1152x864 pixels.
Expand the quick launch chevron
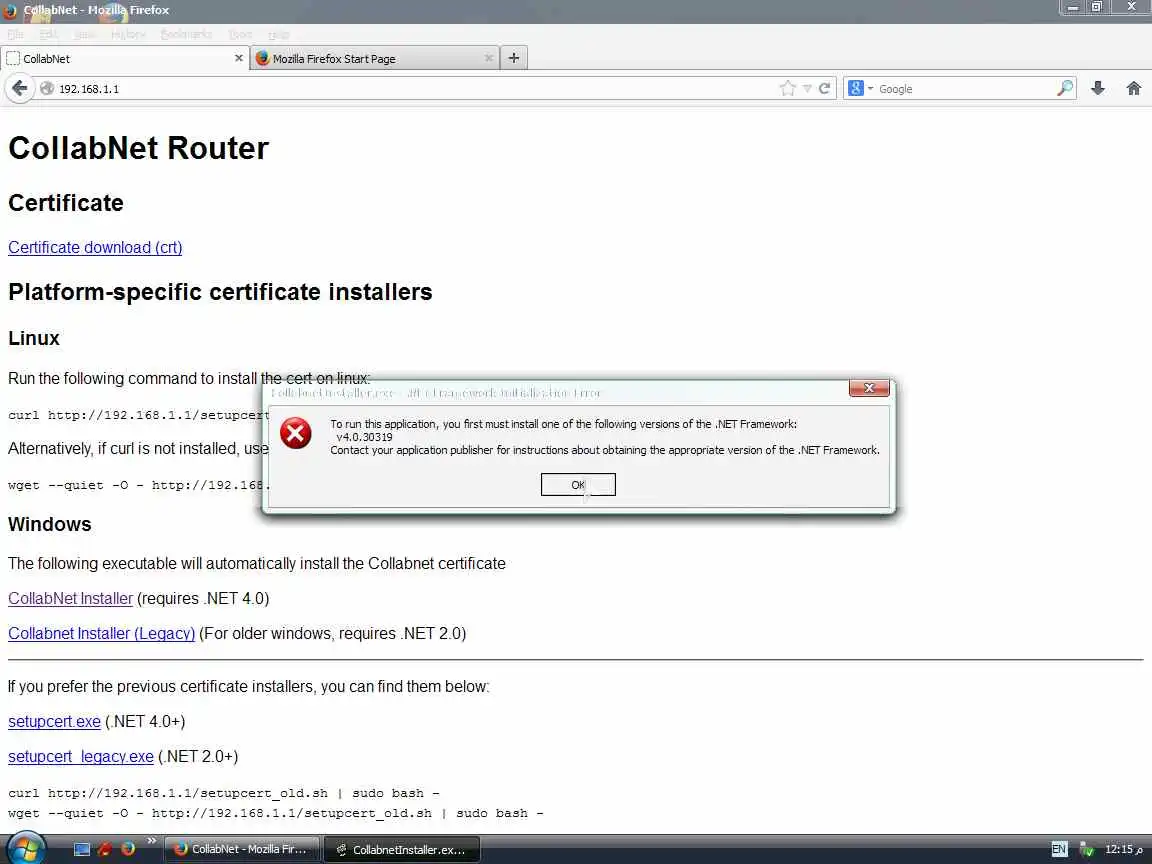pyautogui.click(x=151, y=841)
